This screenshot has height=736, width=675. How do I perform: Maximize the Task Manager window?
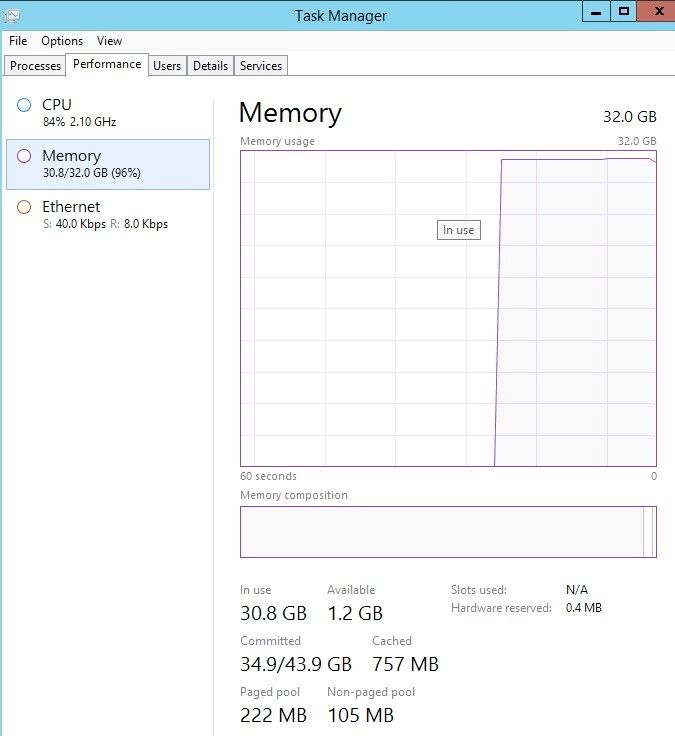pyautogui.click(x=624, y=12)
